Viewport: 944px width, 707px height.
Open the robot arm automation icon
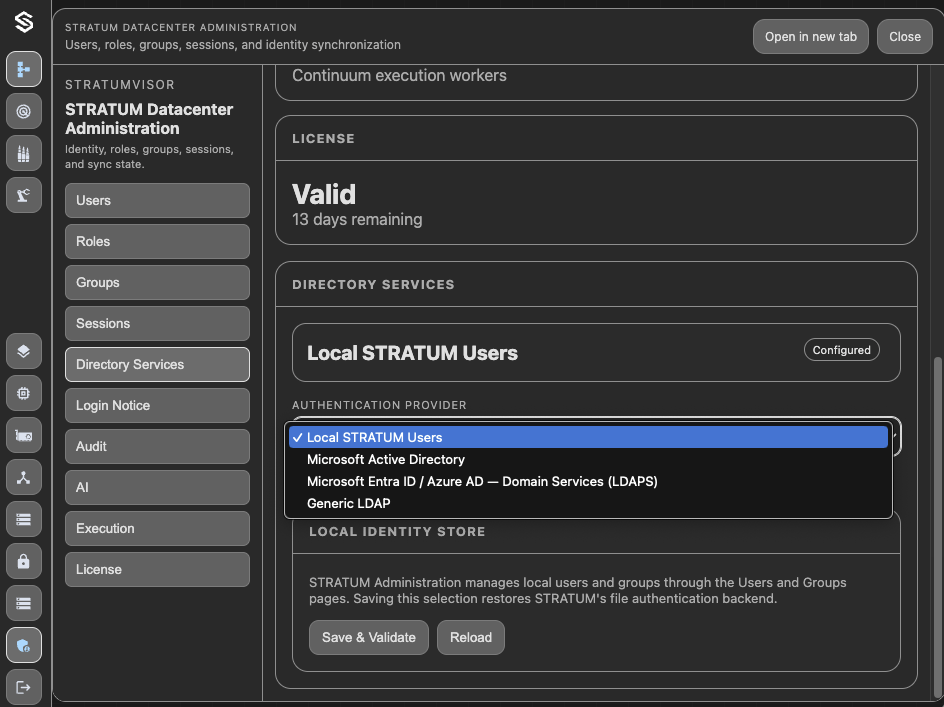click(24, 195)
